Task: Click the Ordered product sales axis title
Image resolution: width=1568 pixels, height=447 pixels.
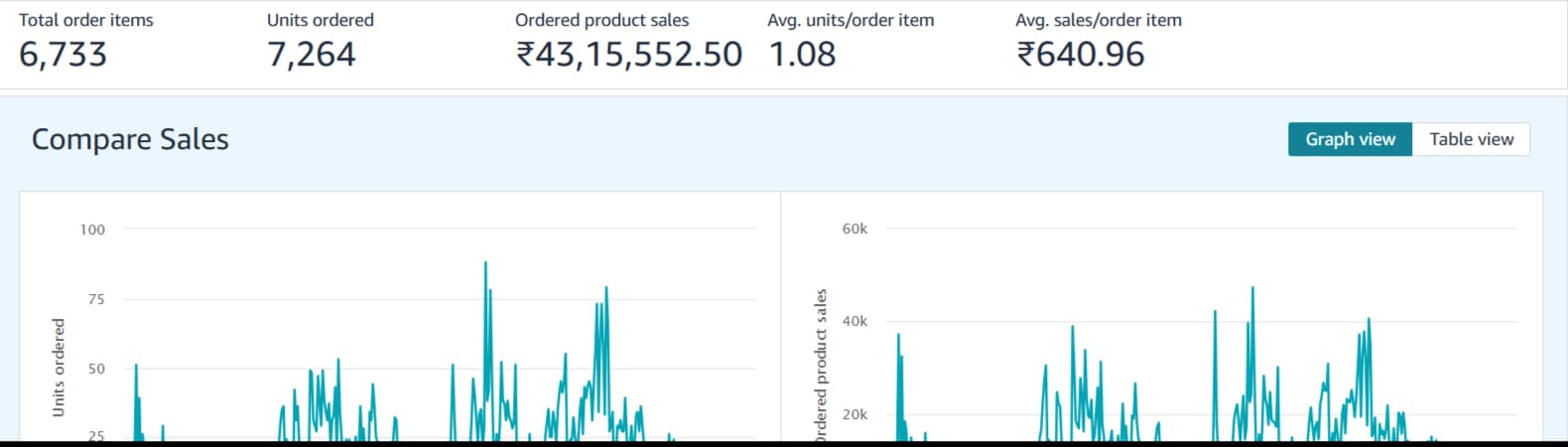Action: pyautogui.click(x=821, y=364)
